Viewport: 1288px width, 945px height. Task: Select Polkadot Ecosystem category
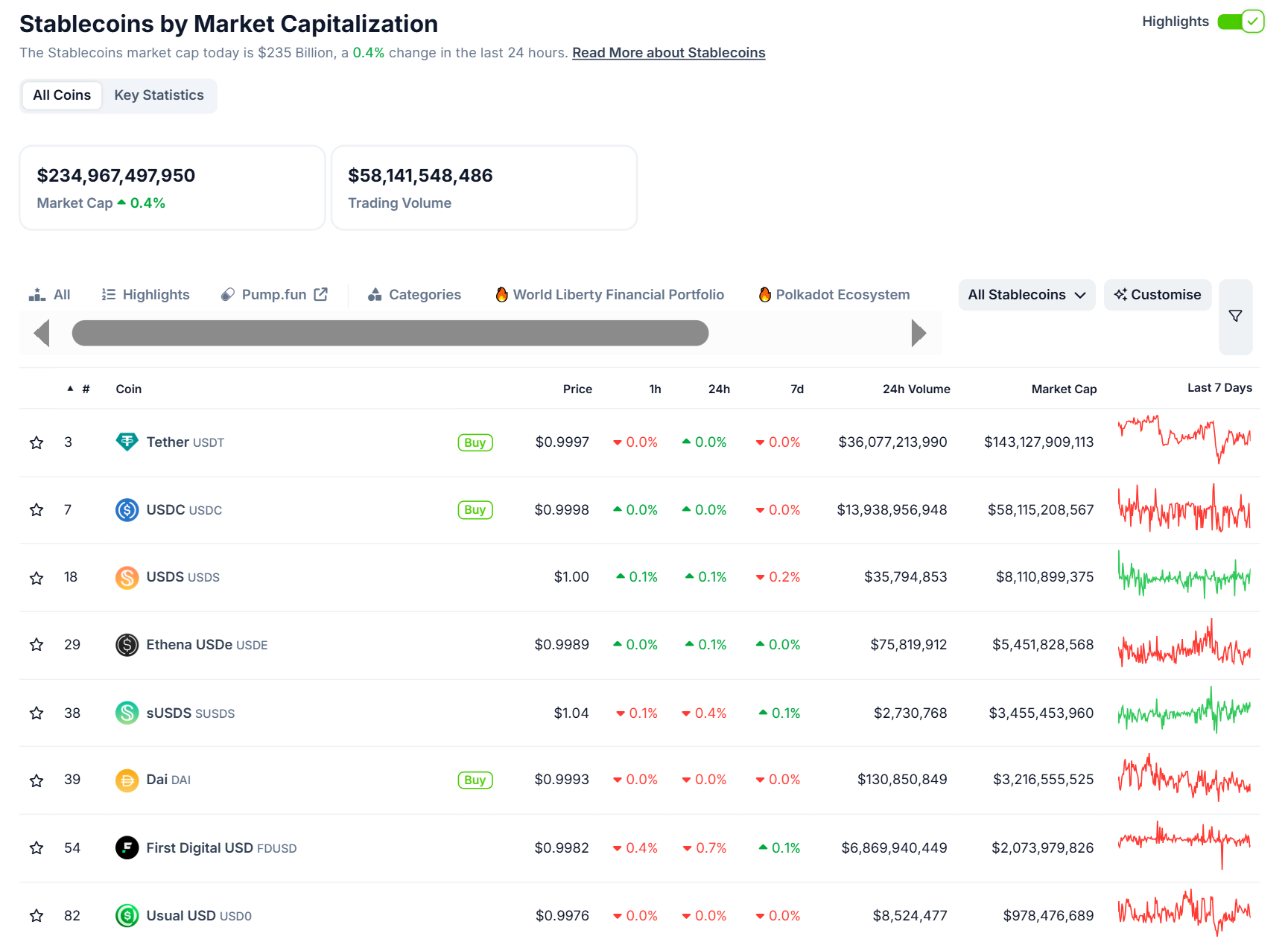(x=834, y=295)
